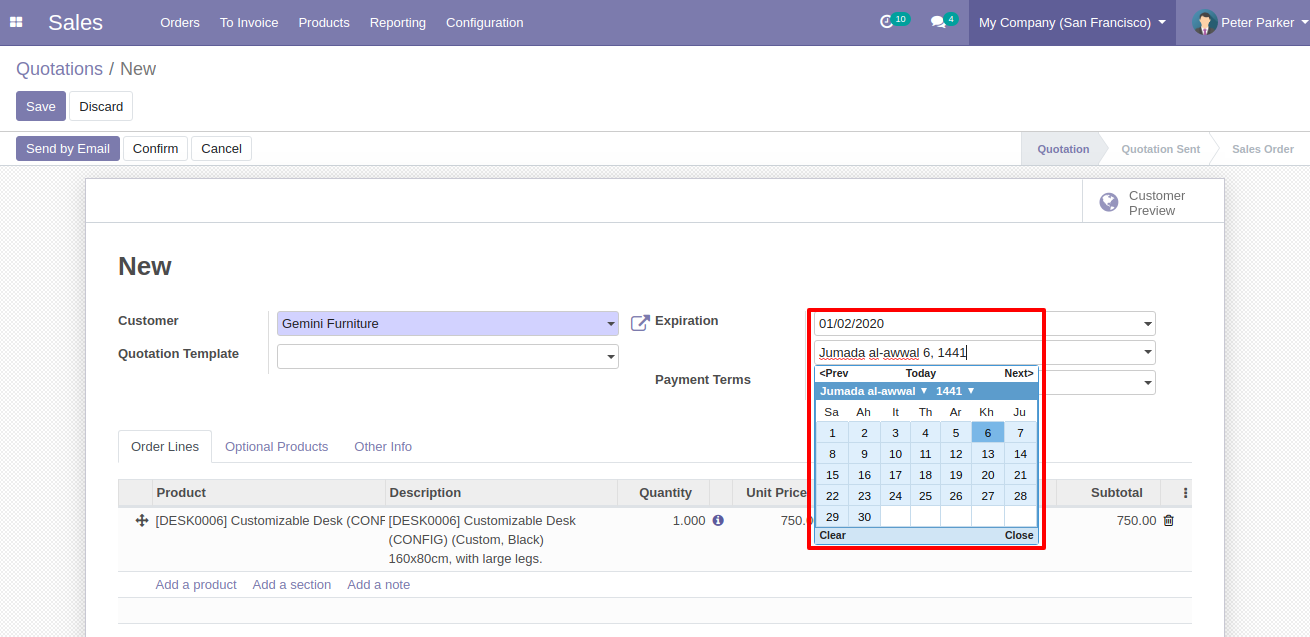Image resolution: width=1310 pixels, height=637 pixels.
Task: Click the external link icon beside Customer
Action: tap(640, 323)
